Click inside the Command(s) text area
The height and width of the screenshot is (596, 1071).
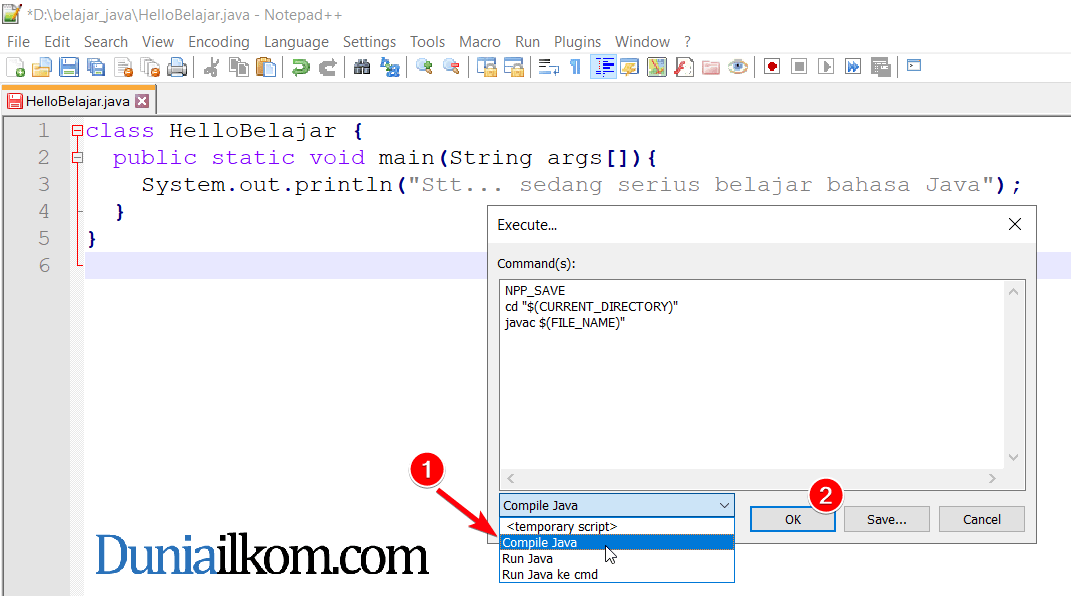coord(751,374)
